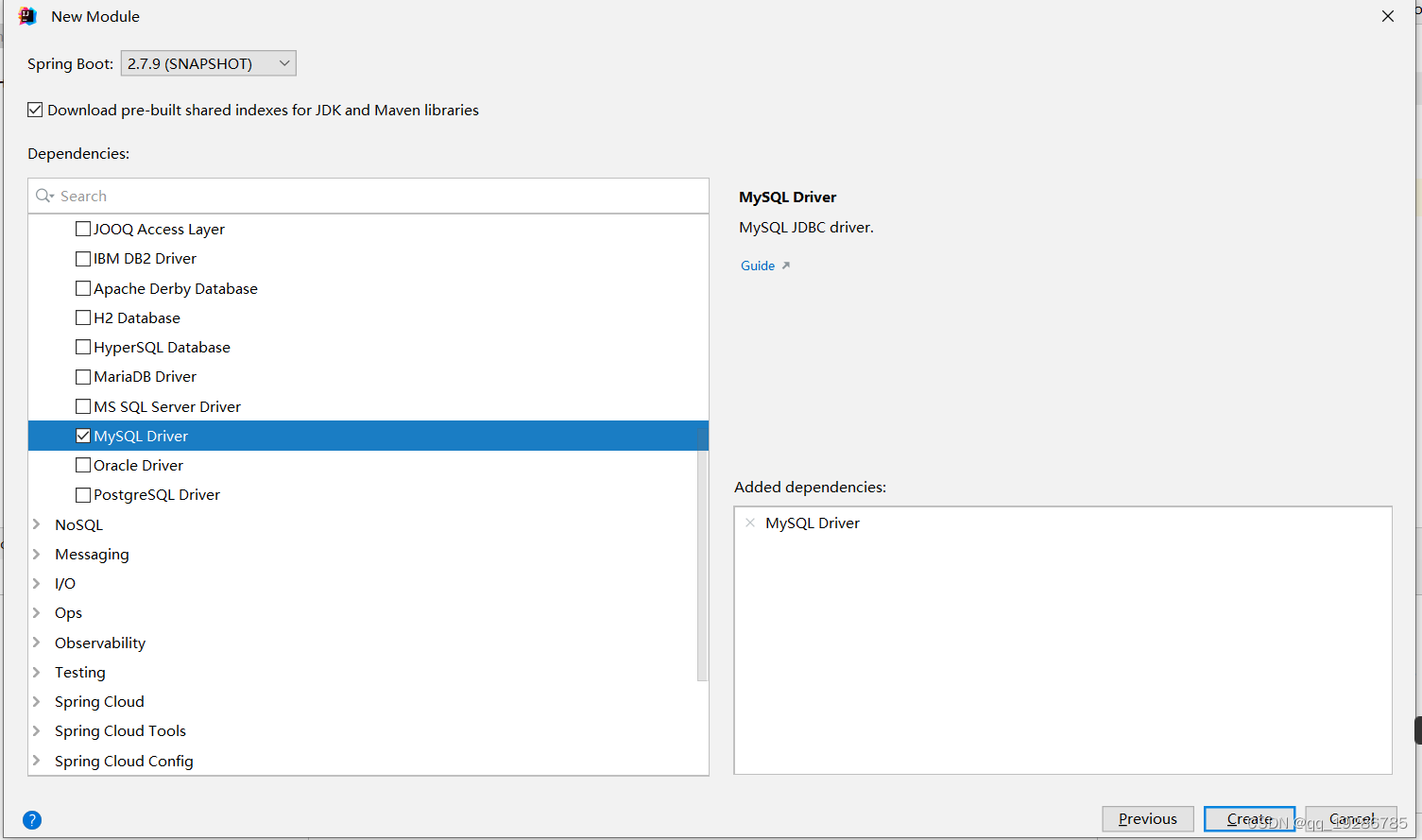Click the H2 Database label
Viewport: 1422px width, 840px height.
(137, 317)
